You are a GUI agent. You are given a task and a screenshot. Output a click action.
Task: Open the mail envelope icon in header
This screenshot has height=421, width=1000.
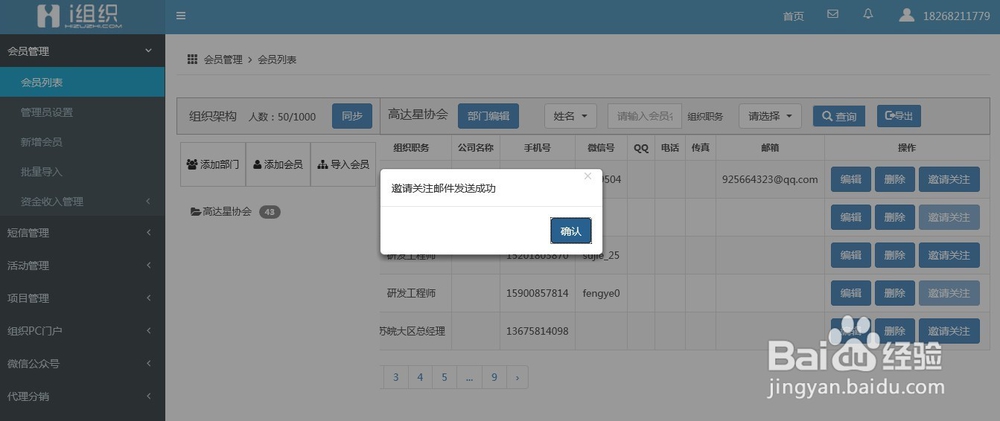832,13
